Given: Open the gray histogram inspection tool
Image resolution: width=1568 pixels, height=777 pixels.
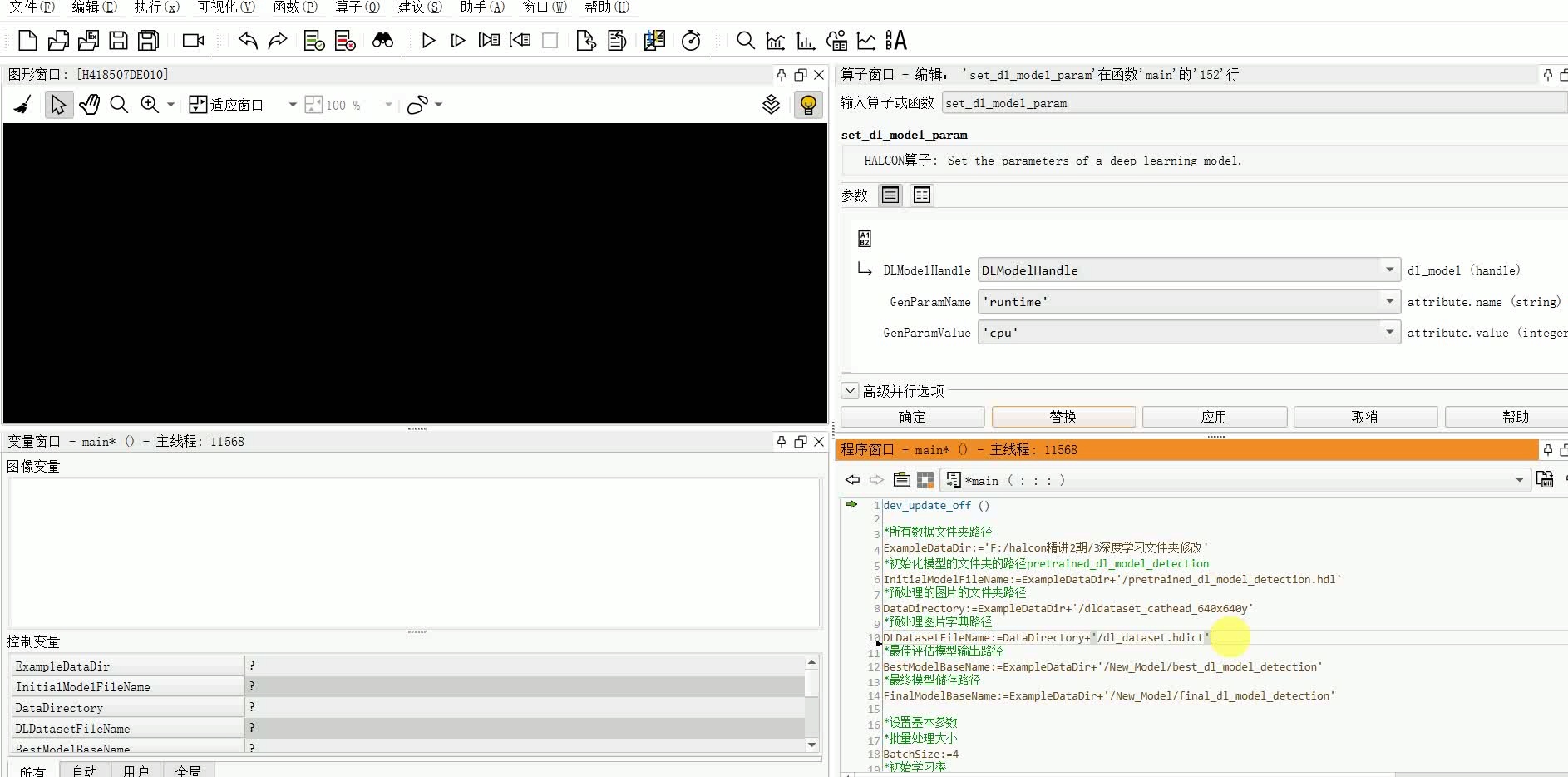Looking at the screenshot, I should pyautogui.click(x=775, y=40).
